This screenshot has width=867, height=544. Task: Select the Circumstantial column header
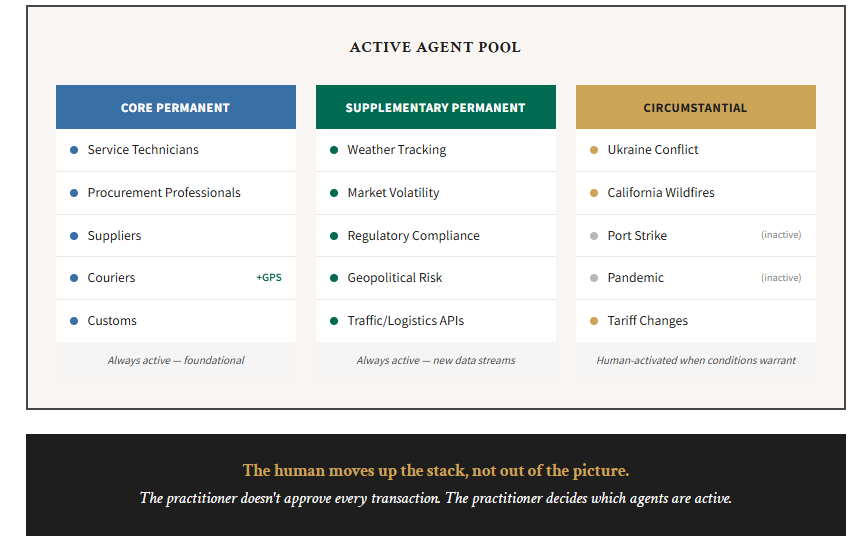696,107
